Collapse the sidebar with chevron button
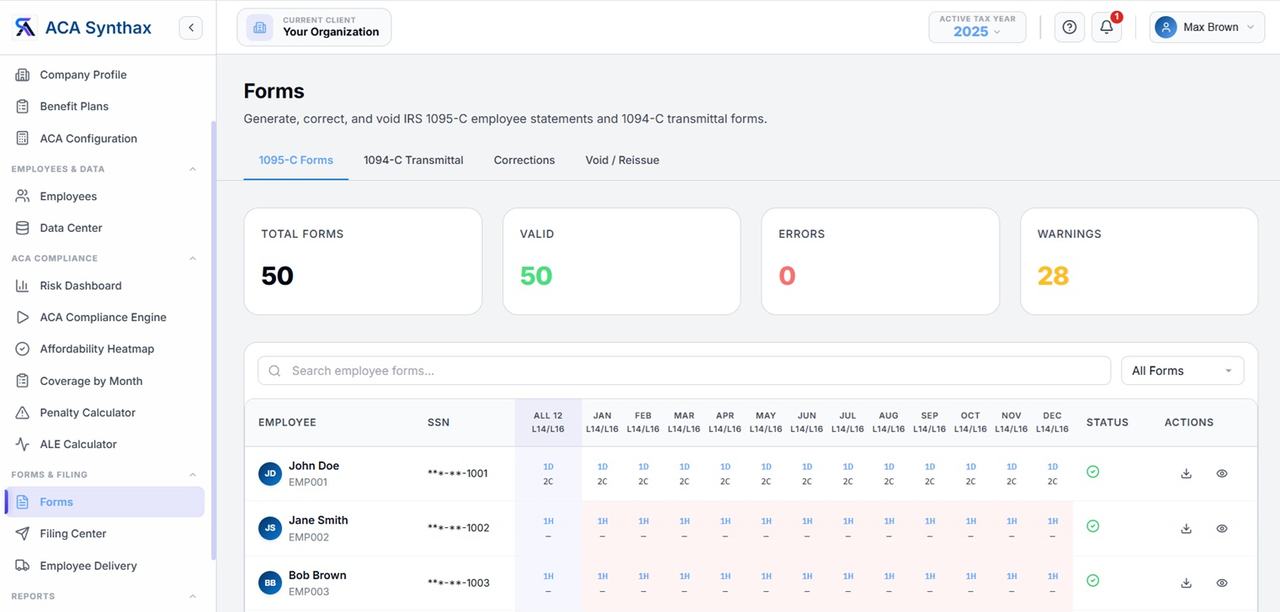The image size is (1280, 612). (x=191, y=28)
